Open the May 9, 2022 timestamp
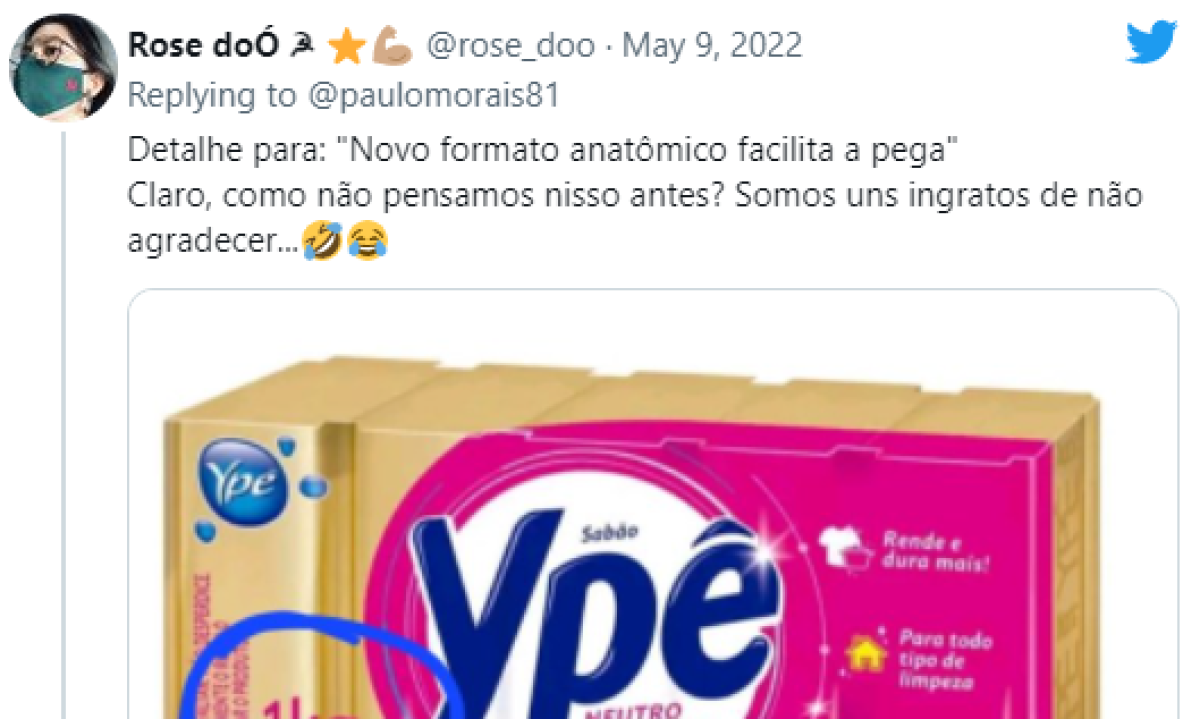 pos(712,46)
